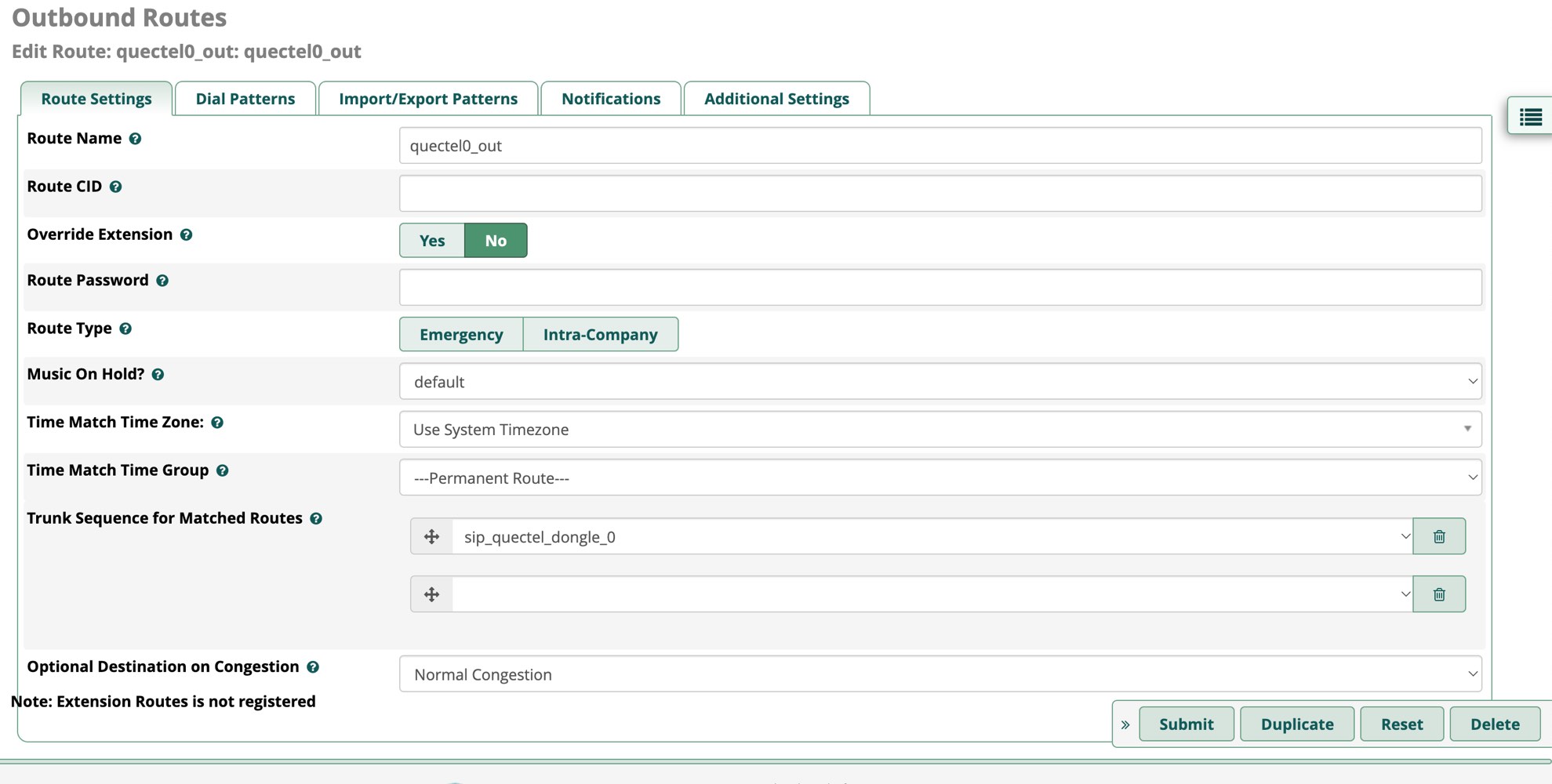
Task: Click the Route Name help icon
Action: click(135, 139)
